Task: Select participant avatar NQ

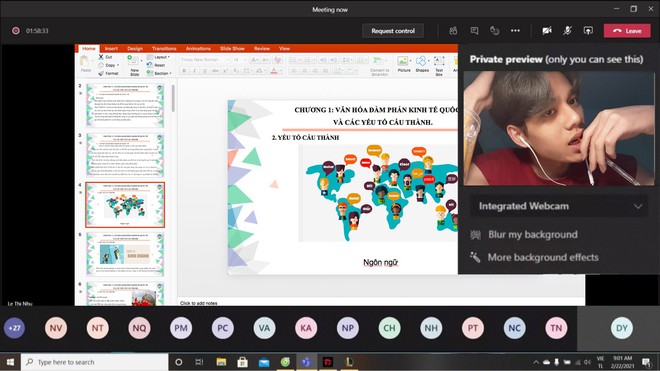Action: point(139,328)
